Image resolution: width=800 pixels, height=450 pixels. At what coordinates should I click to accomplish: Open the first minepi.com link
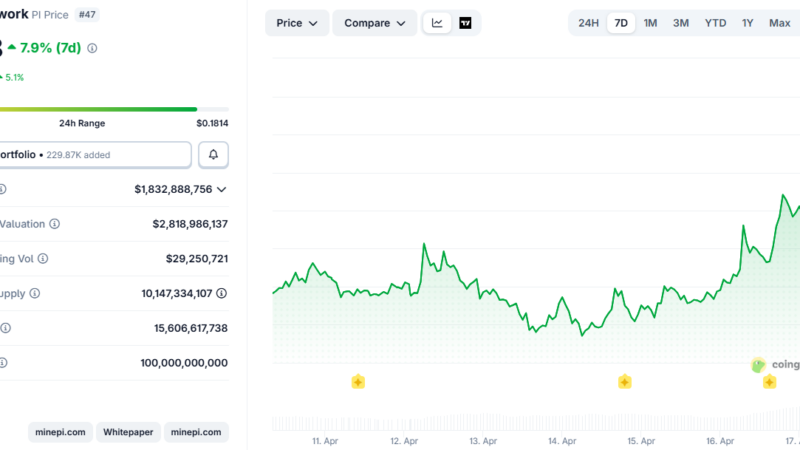[x=60, y=432]
